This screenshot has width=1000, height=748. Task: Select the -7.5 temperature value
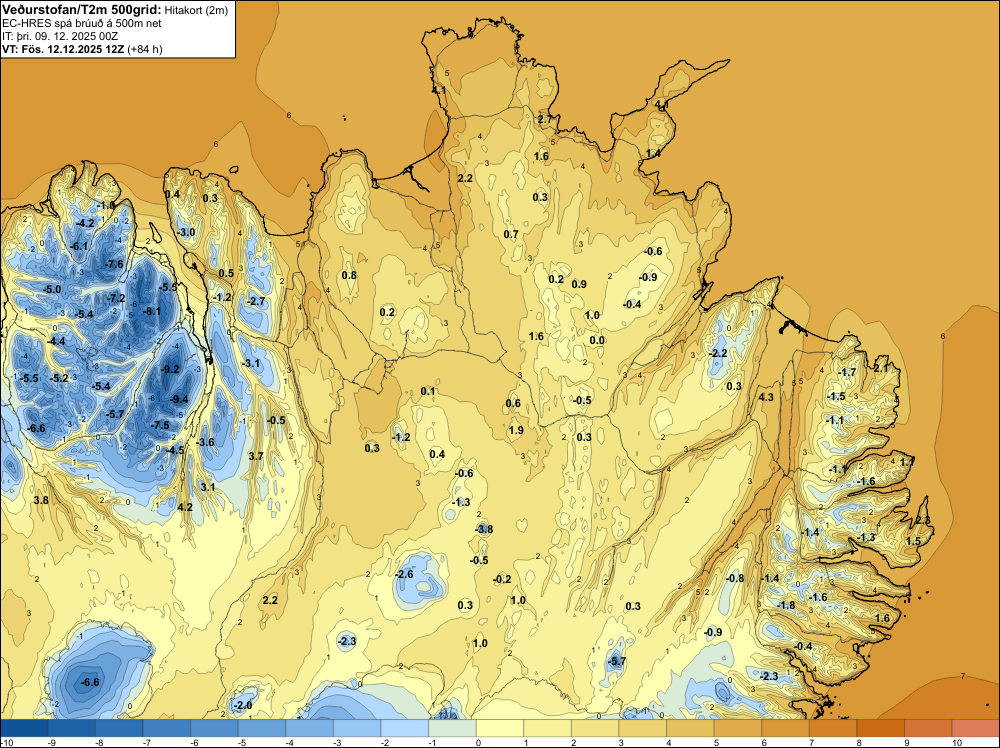[160, 425]
